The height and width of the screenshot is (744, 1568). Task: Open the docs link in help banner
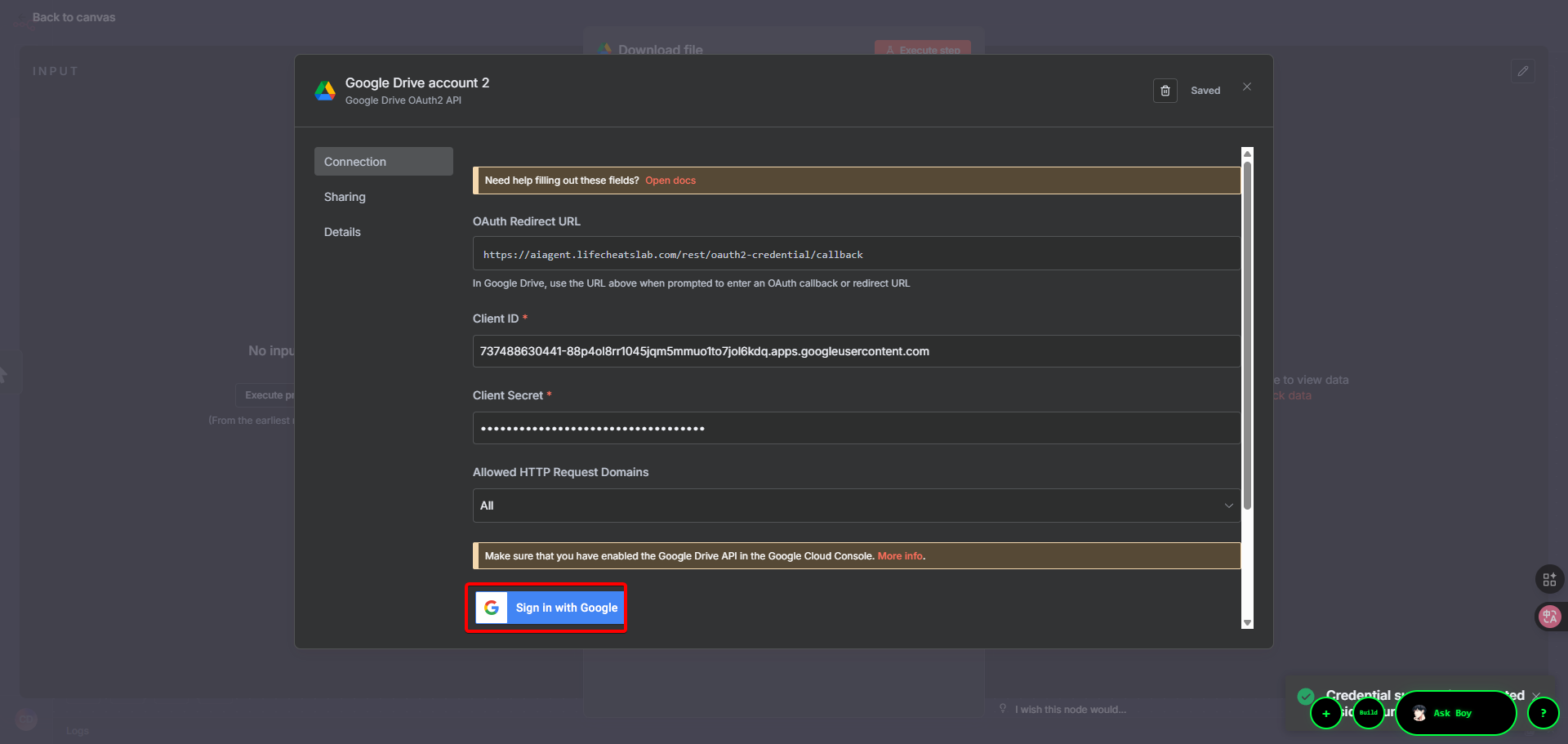[x=670, y=180]
